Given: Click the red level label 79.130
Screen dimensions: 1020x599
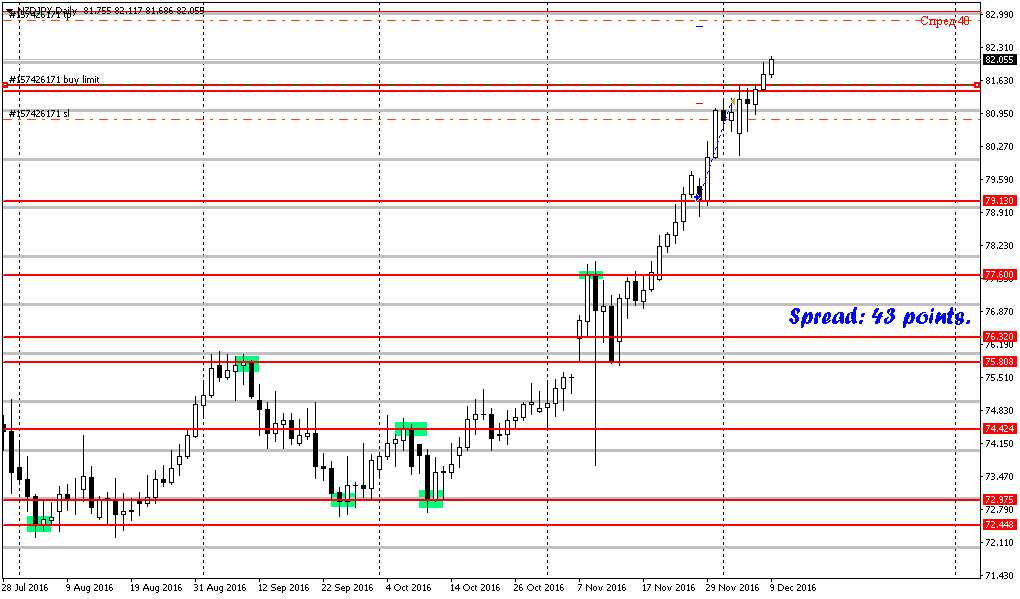Looking at the screenshot, I should (999, 200).
